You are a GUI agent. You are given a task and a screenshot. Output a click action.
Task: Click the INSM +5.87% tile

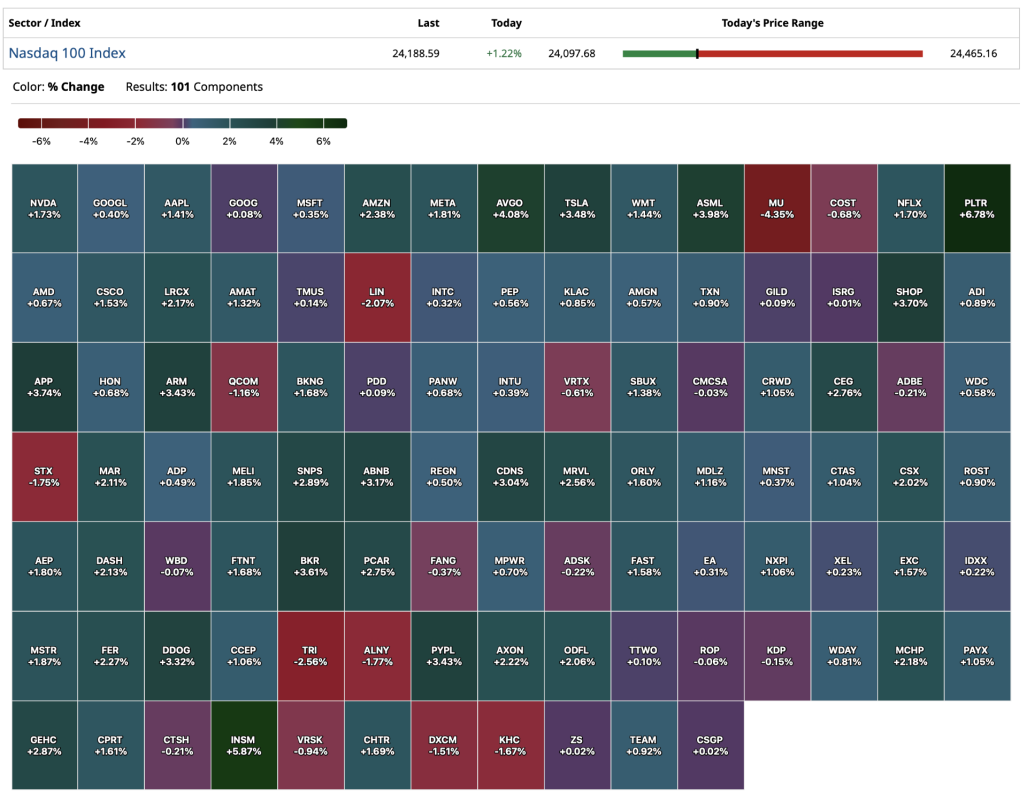[x=244, y=745]
